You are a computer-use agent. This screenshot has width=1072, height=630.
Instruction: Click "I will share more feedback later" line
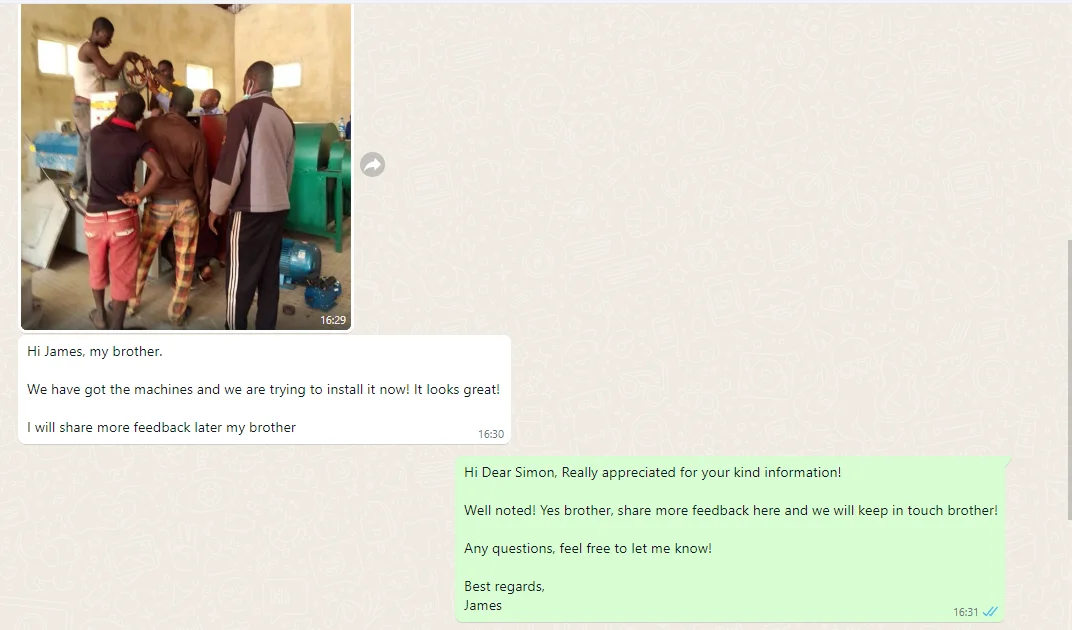click(161, 428)
